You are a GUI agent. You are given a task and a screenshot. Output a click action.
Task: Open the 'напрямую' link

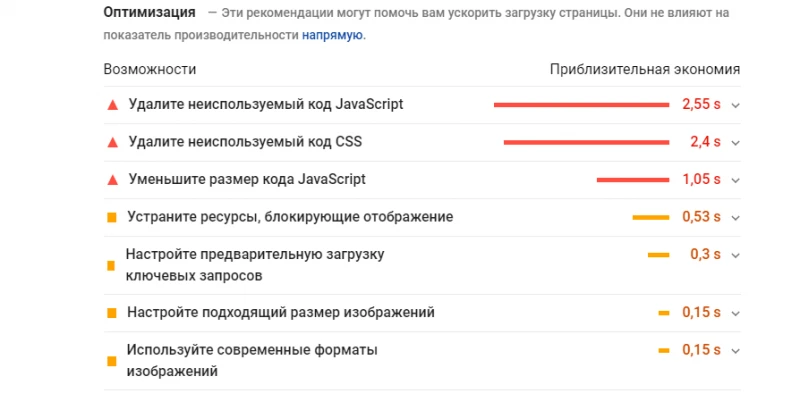(x=333, y=35)
